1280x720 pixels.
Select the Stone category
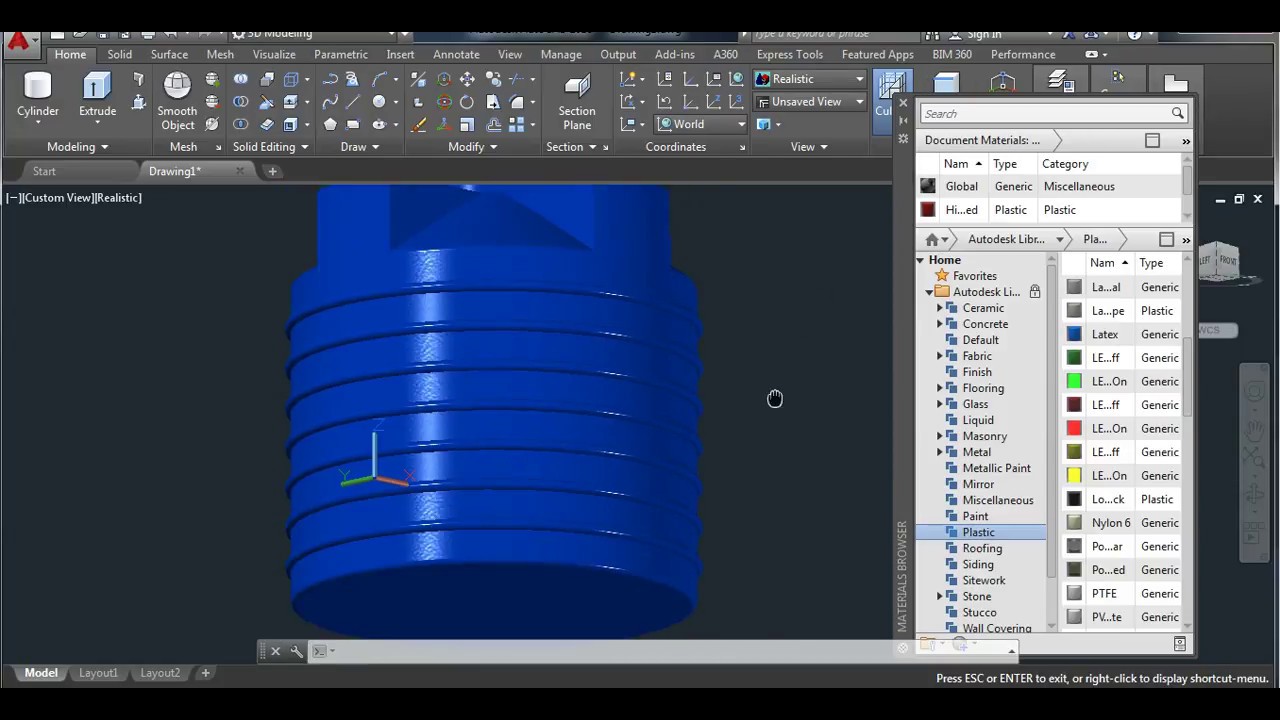click(977, 596)
